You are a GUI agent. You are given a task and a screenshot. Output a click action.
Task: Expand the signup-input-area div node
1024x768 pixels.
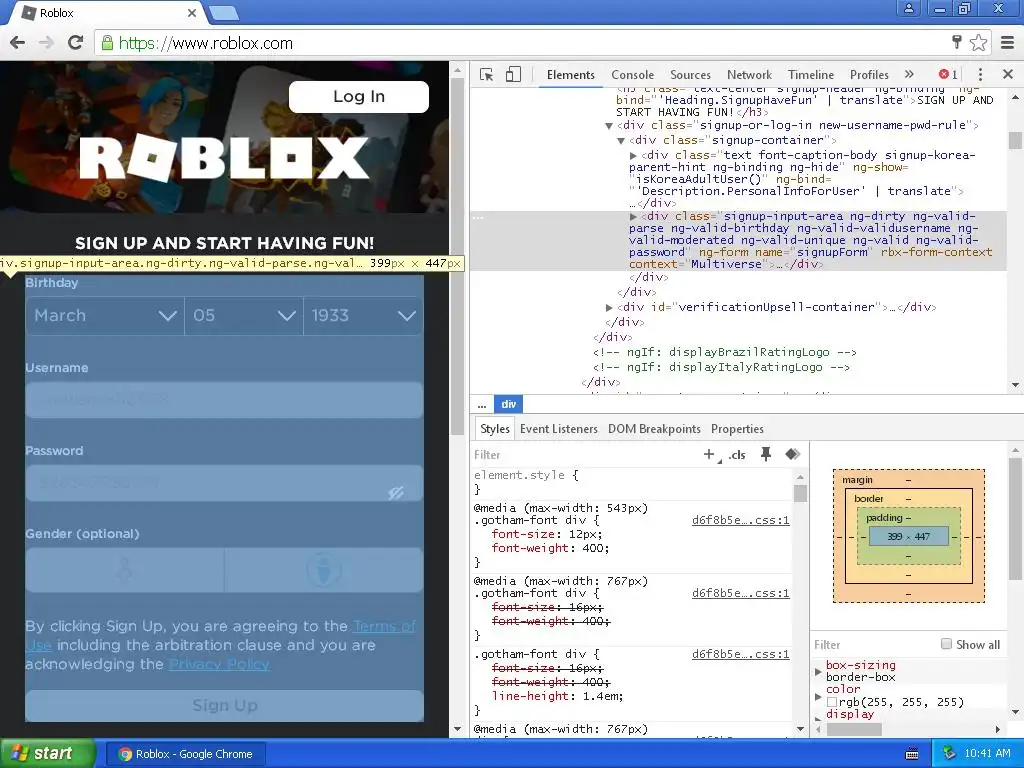coord(633,216)
